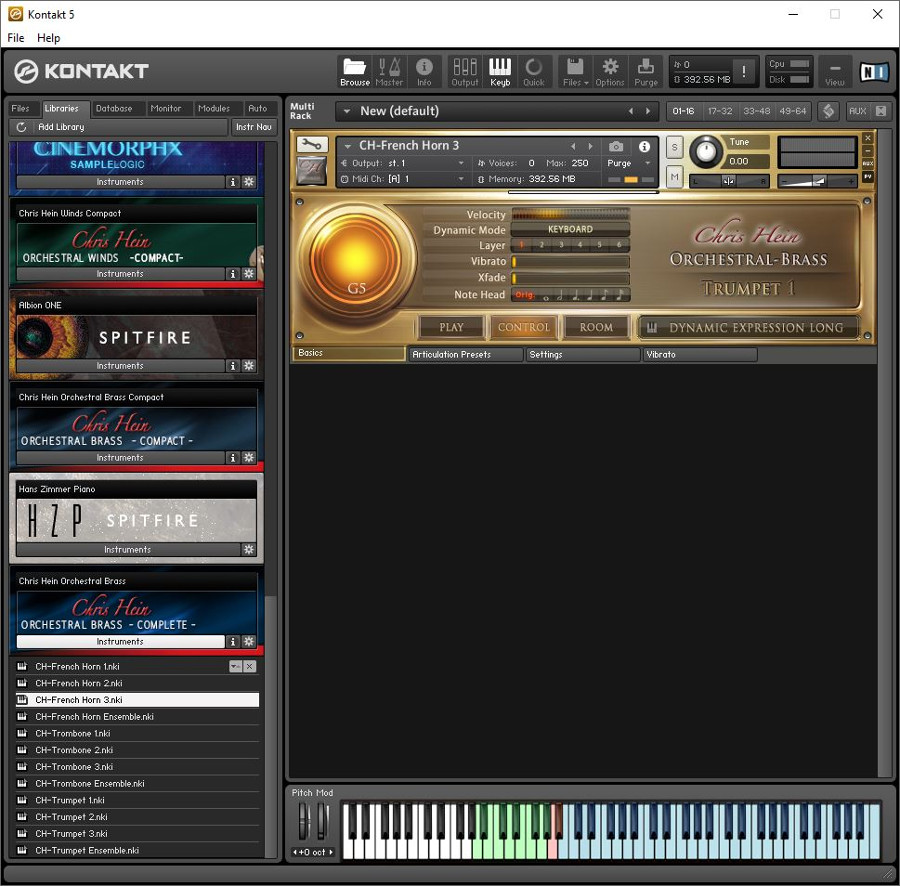The image size is (900, 886).
Task: Show the instrument info icon in header
Action: pos(644,146)
